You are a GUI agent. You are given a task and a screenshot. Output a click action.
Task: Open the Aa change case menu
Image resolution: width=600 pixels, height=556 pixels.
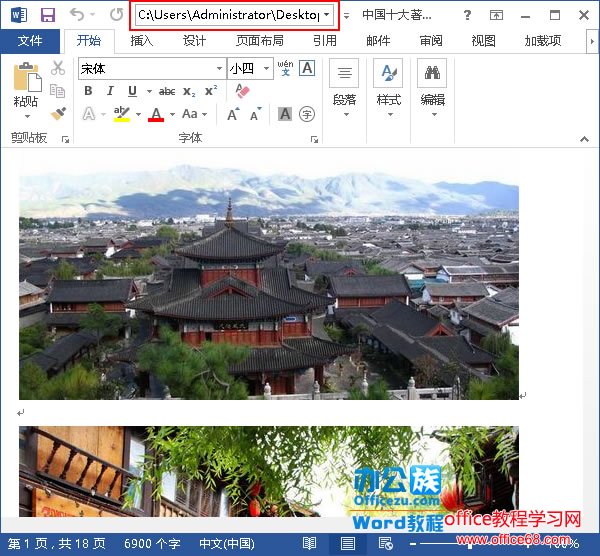click(x=194, y=114)
